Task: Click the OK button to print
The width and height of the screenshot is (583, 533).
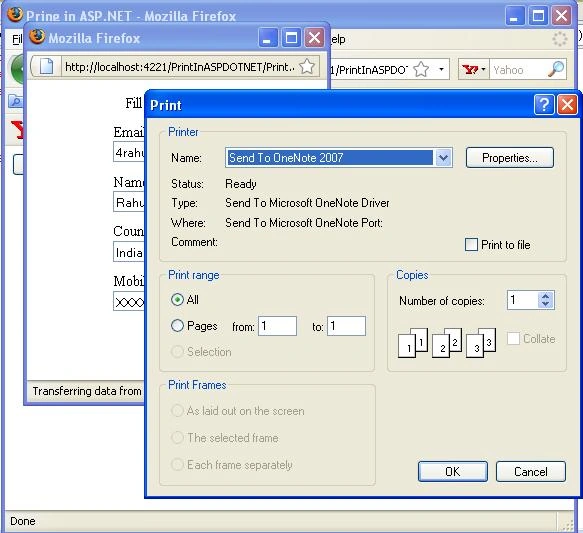Action: click(452, 472)
